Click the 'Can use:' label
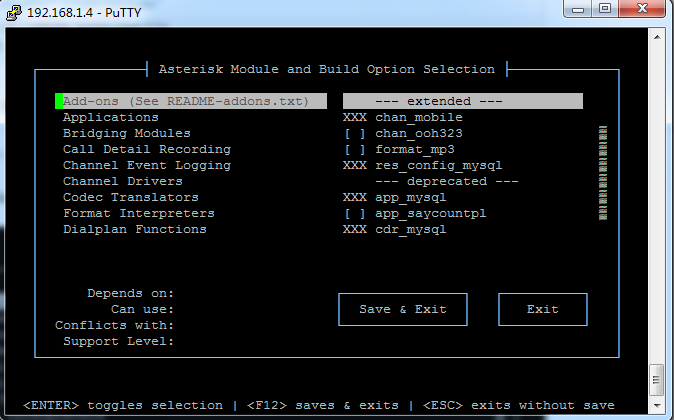Viewport: 674px width, 420px height. click(143, 309)
